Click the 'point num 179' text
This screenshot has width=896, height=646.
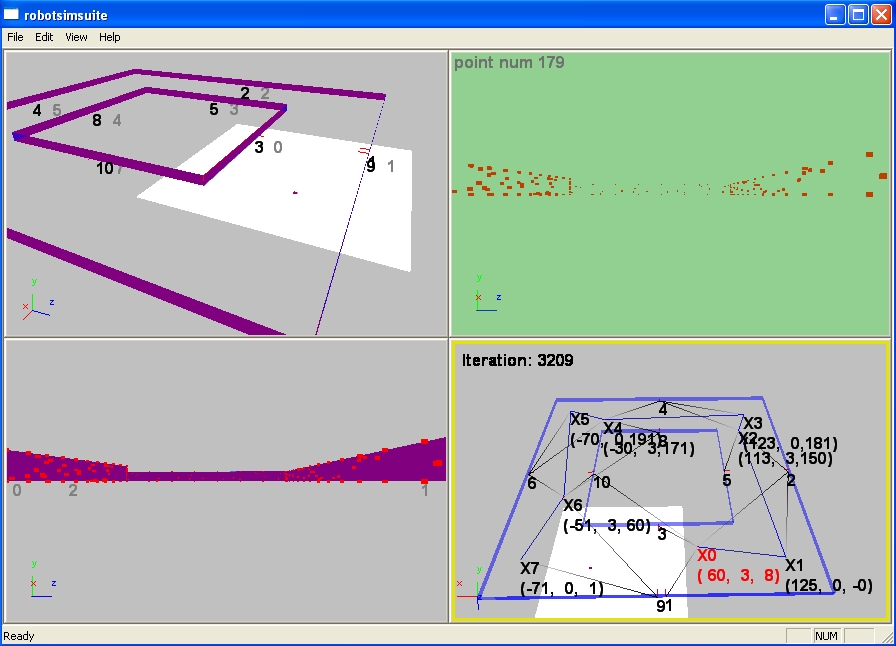(509, 62)
